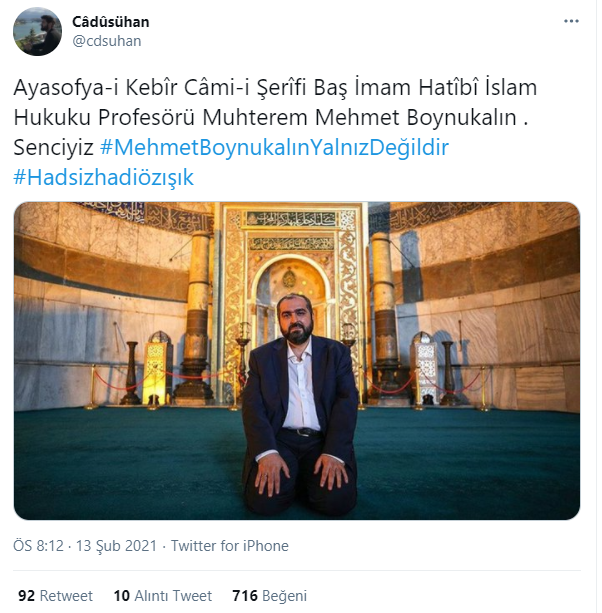The width and height of the screenshot is (602, 613).
Task: Click the word Senciyiz in the tweet
Action: click(x=54, y=148)
